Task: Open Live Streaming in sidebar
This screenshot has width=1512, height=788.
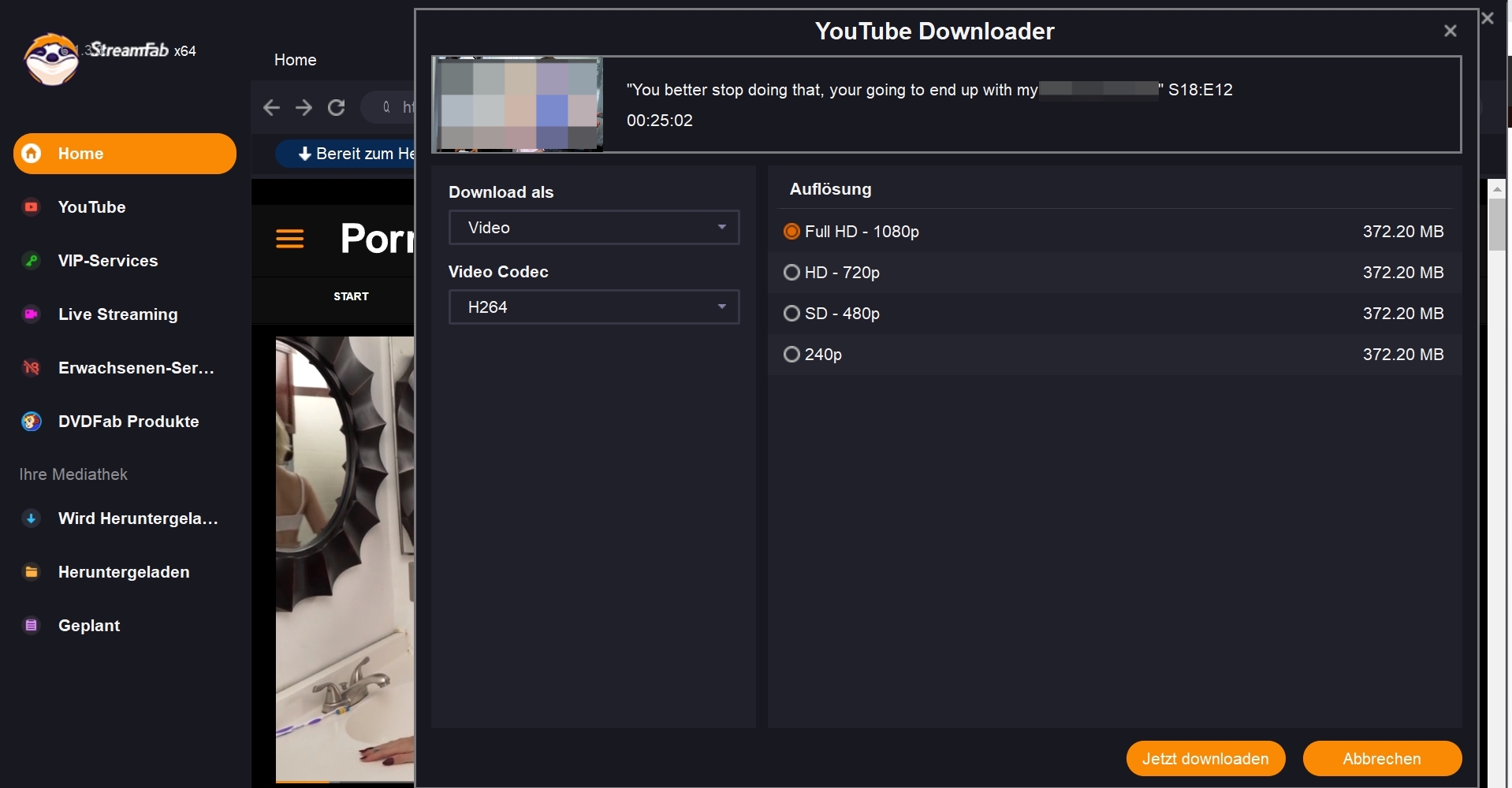Action: [x=125, y=314]
